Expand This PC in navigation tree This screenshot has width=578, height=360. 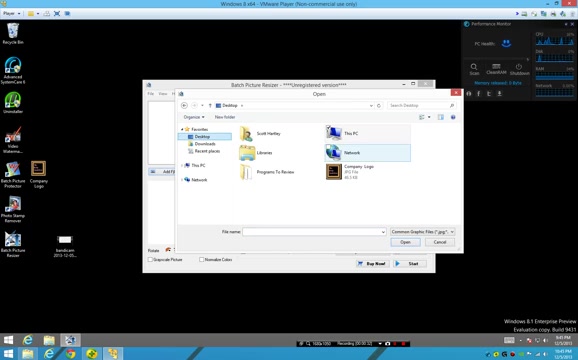point(182,166)
